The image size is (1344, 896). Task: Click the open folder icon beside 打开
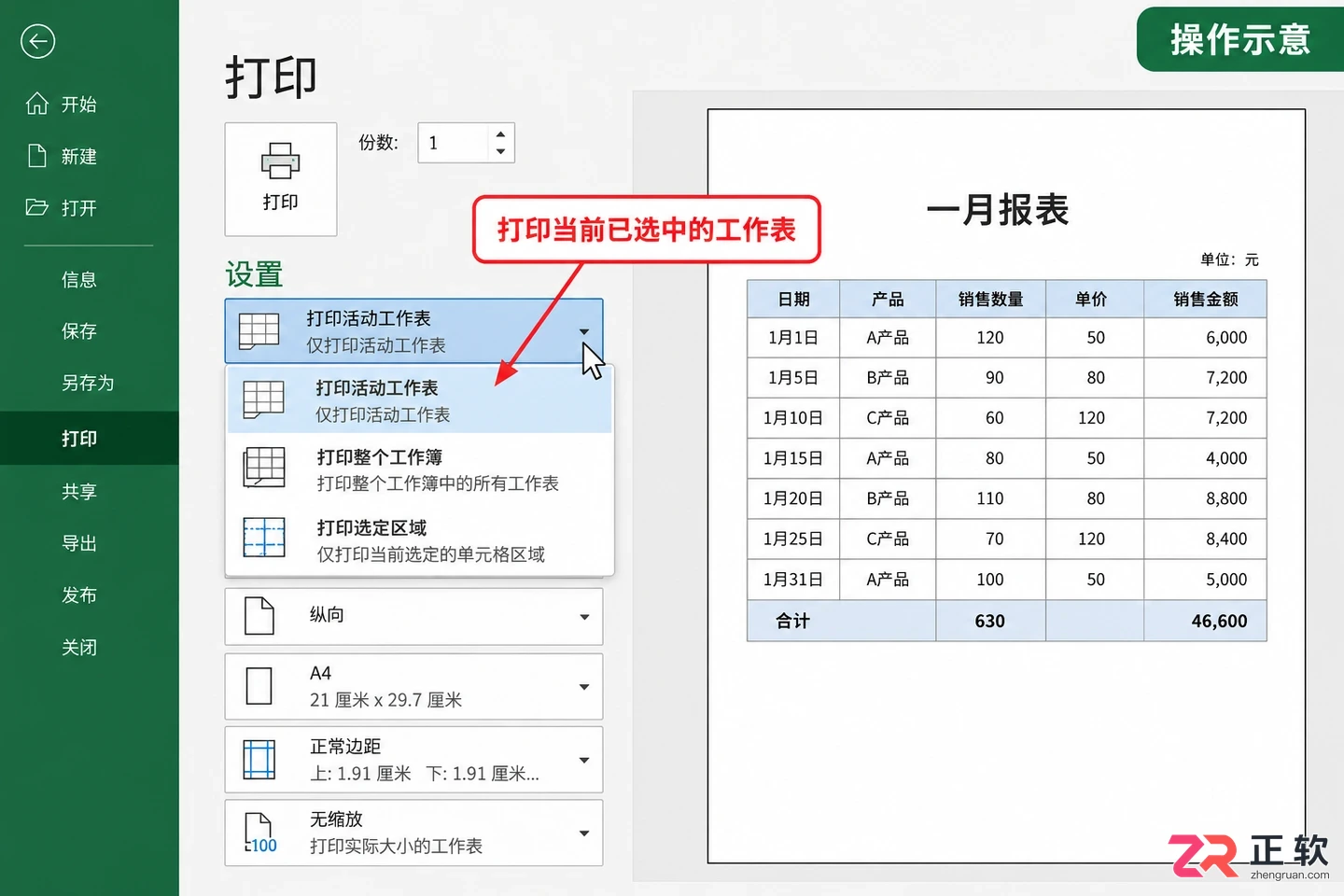(x=36, y=207)
